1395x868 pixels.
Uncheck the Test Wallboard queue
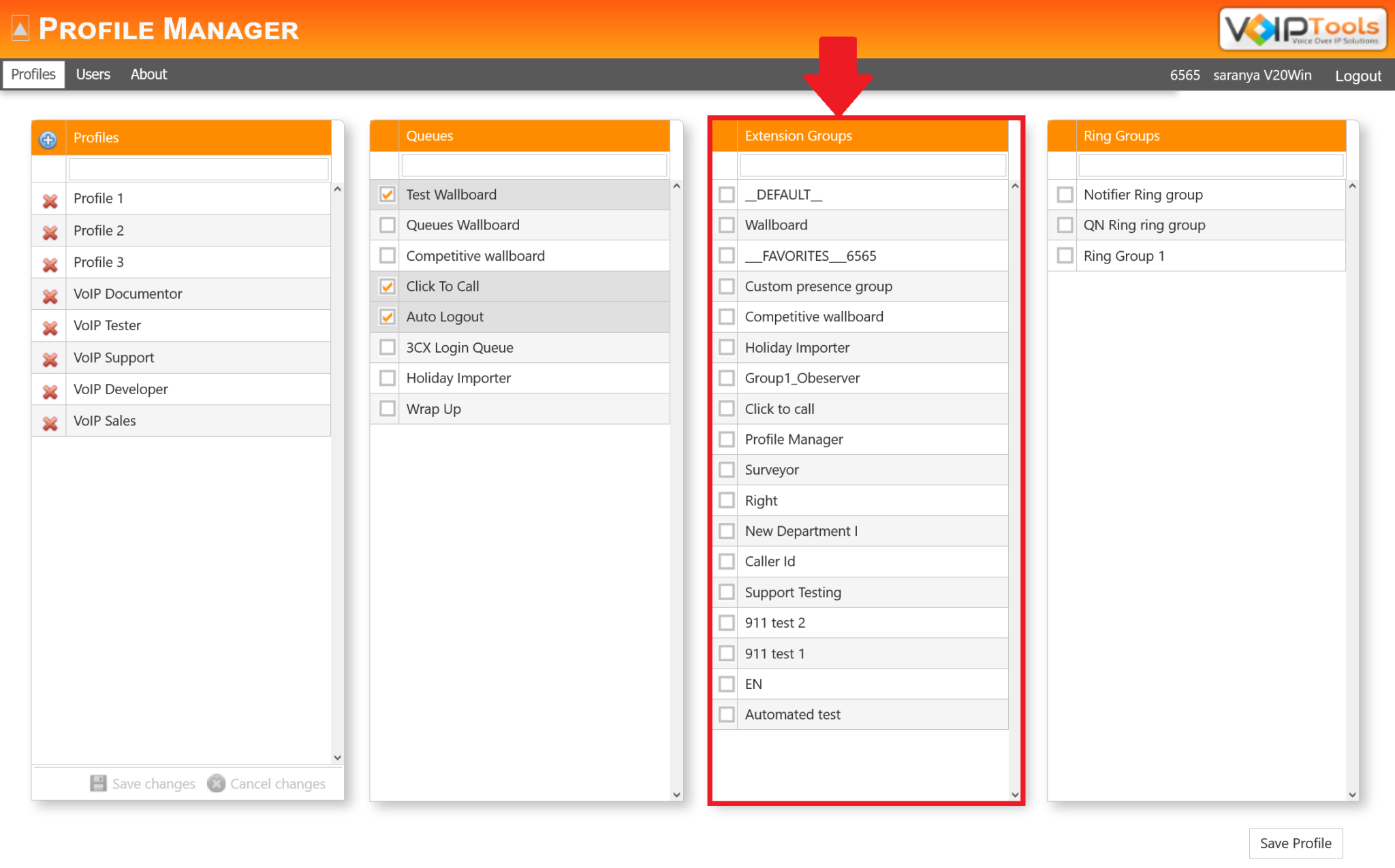point(387,194)
